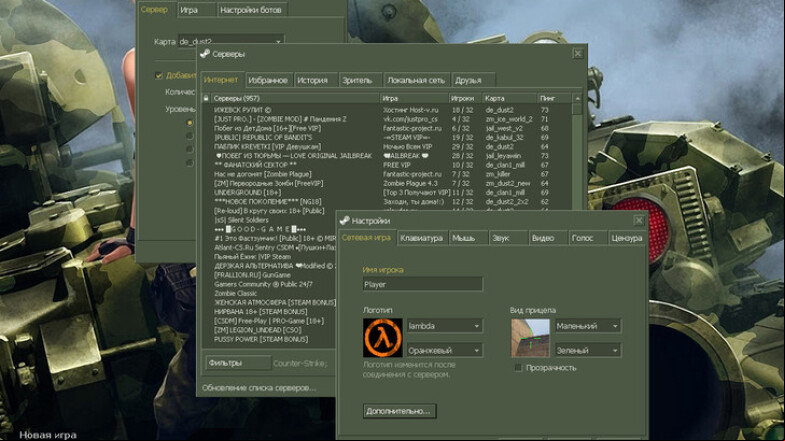This screenshot has width=785, height=441.
Task: Switch to the Настройки ботов tab
Action: point(252,10)
